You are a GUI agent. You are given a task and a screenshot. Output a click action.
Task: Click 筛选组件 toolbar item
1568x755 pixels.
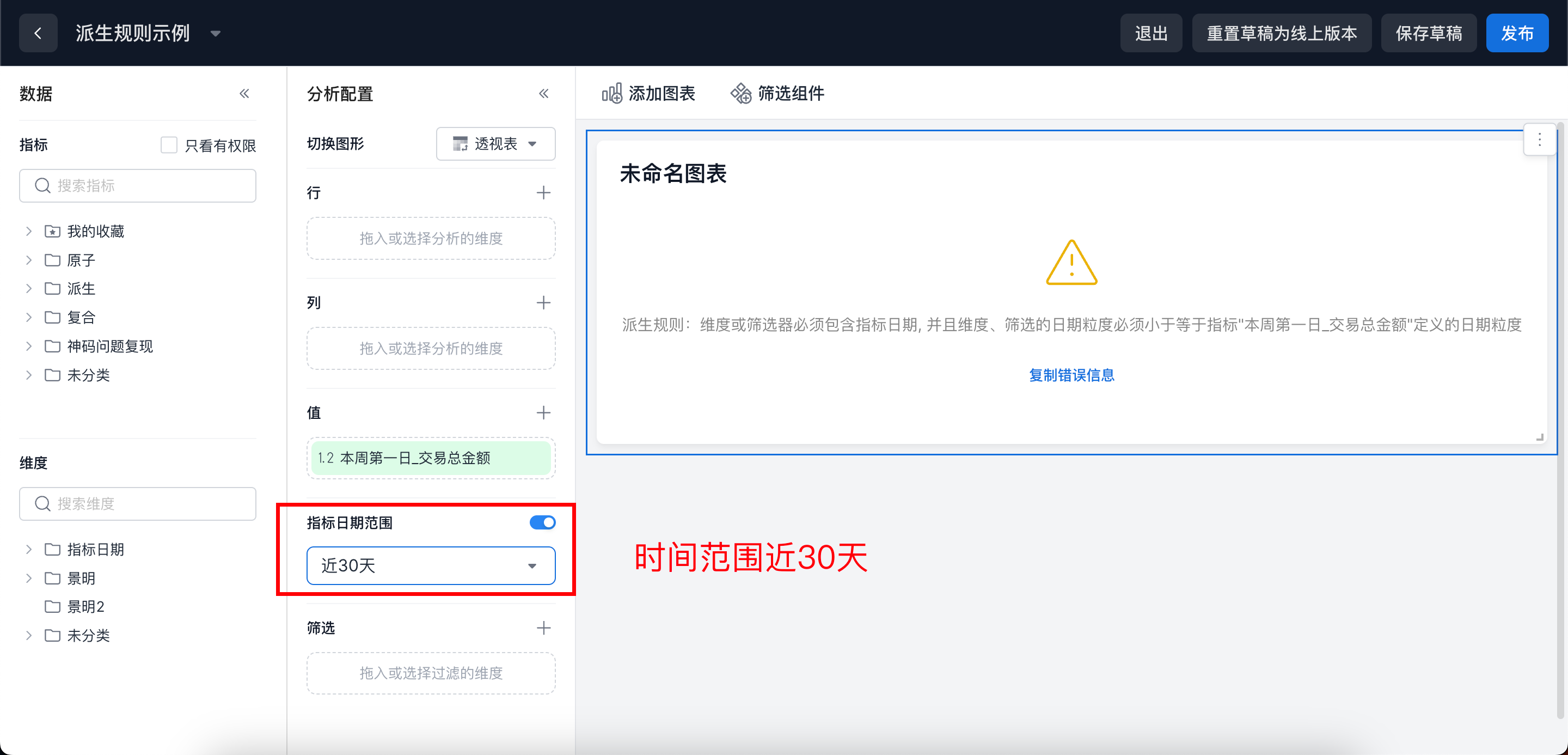(x=777, y=93)
